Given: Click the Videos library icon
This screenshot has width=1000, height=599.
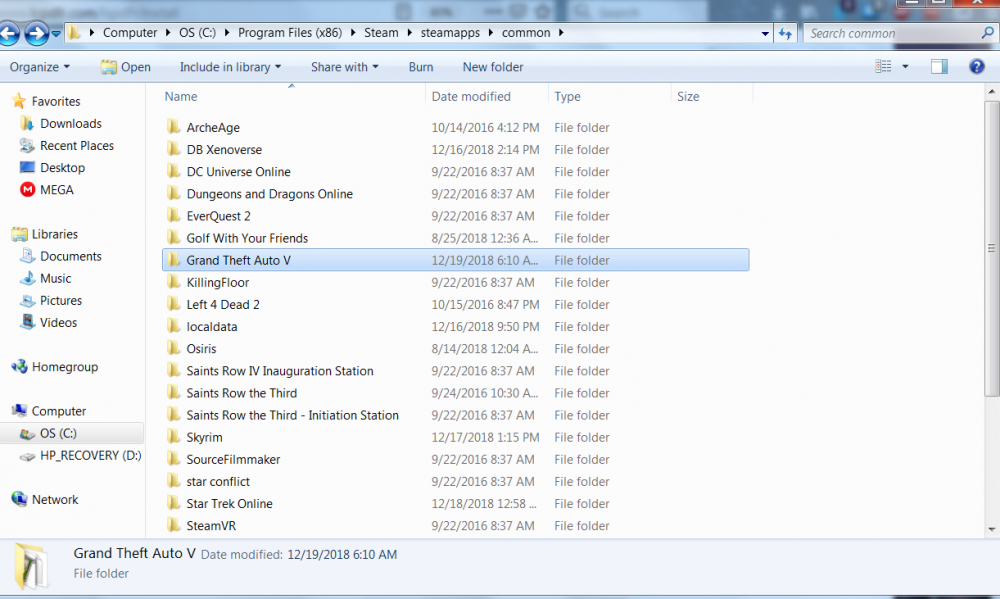Looking at the screenshot, I should point(27,322).
